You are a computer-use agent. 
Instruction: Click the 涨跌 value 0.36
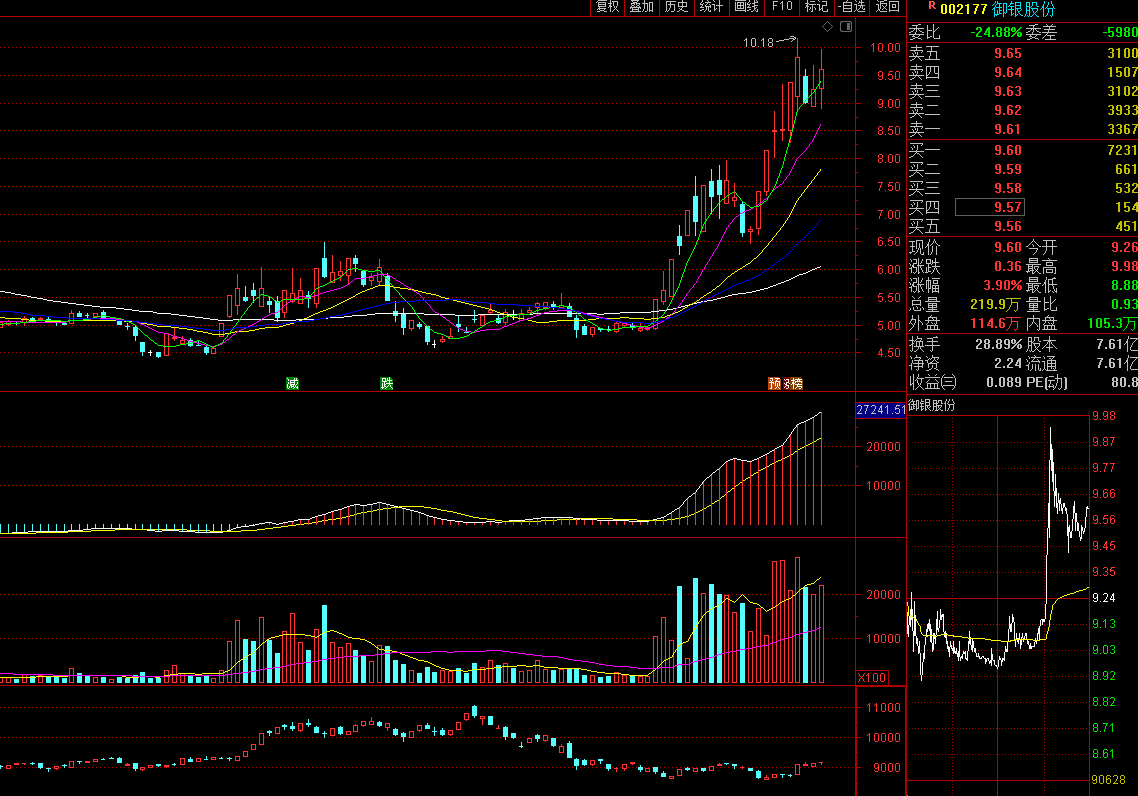tap(1008, 266)
